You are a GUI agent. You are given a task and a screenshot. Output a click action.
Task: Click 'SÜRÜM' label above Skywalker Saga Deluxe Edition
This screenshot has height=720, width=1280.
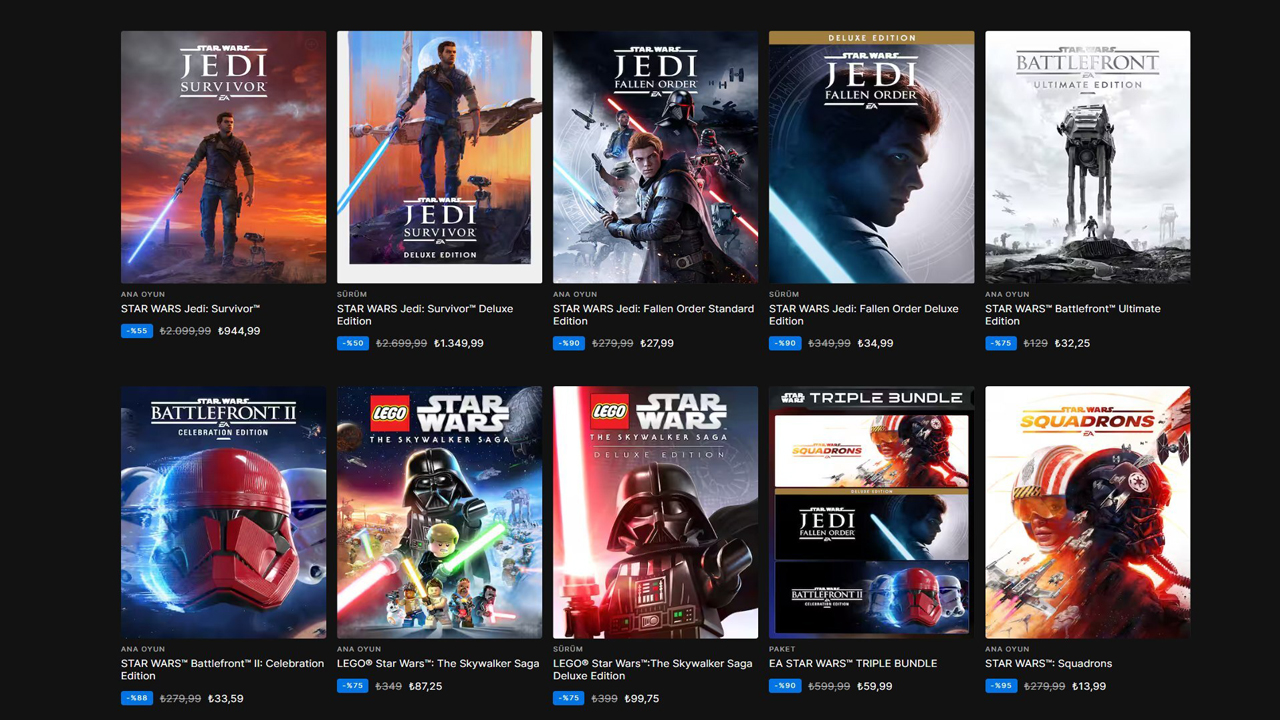point(568,649)
